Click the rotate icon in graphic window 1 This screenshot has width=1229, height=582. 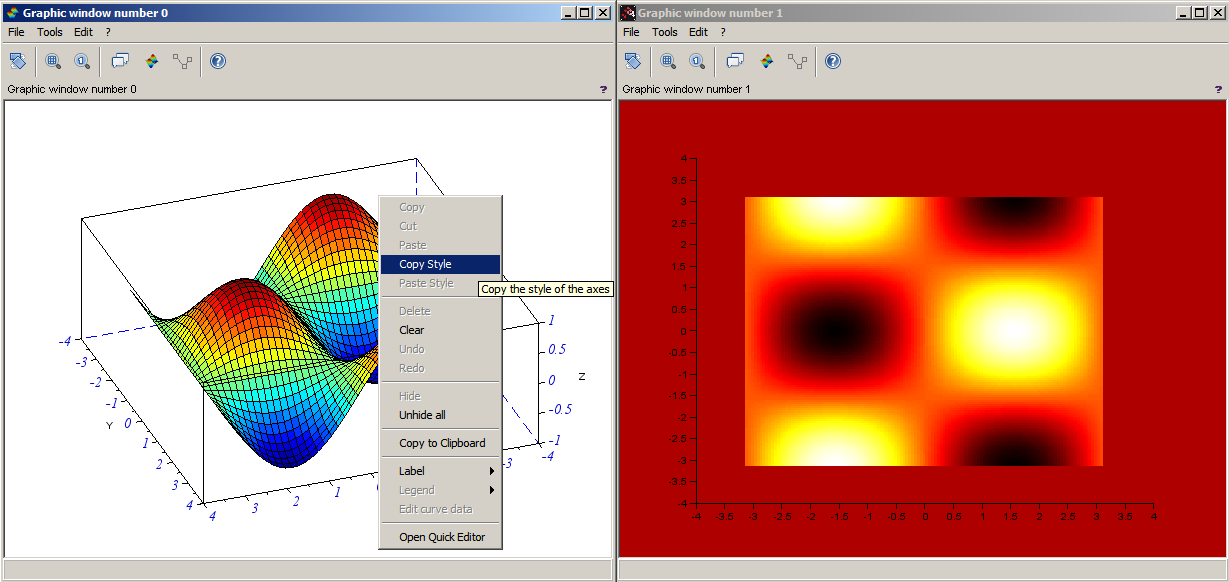click(x=633, y=61)
